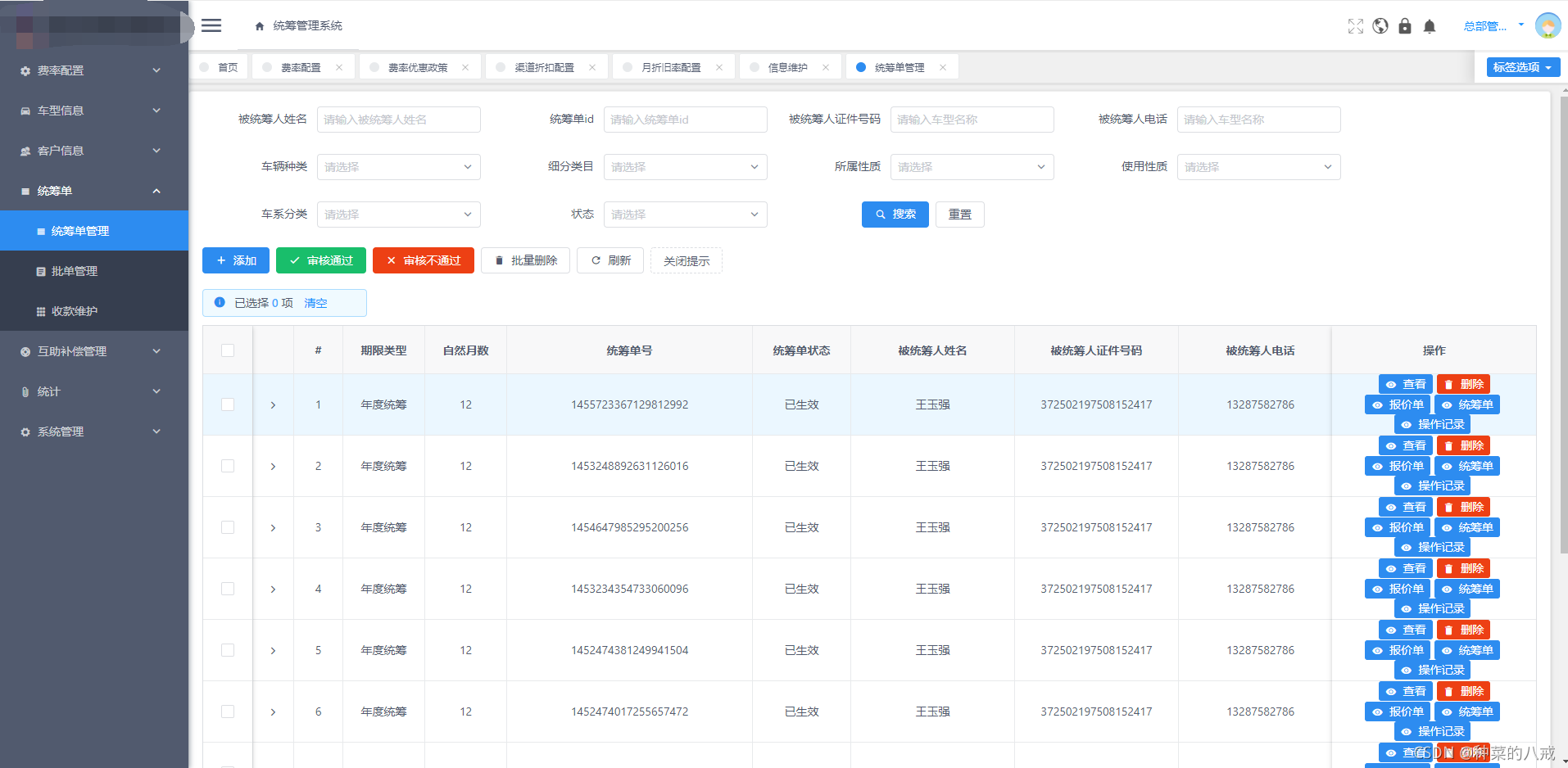Open the 标签选项 dropdown button
This screenshot has height=768, width=1568.
1523,67
